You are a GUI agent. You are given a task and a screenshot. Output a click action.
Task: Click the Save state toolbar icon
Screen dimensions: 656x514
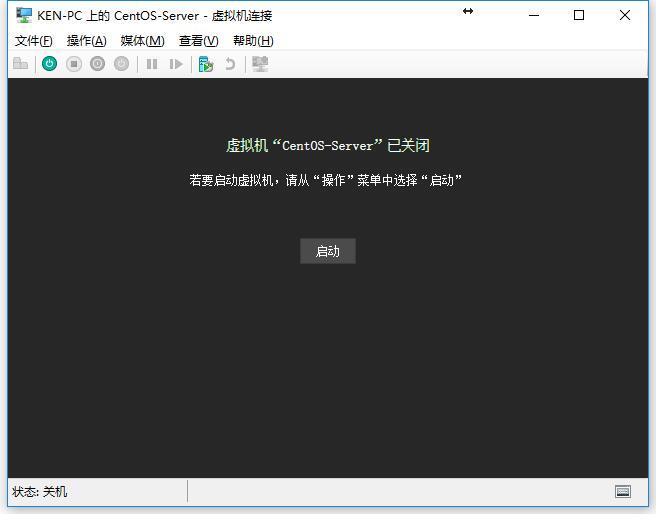121,64
